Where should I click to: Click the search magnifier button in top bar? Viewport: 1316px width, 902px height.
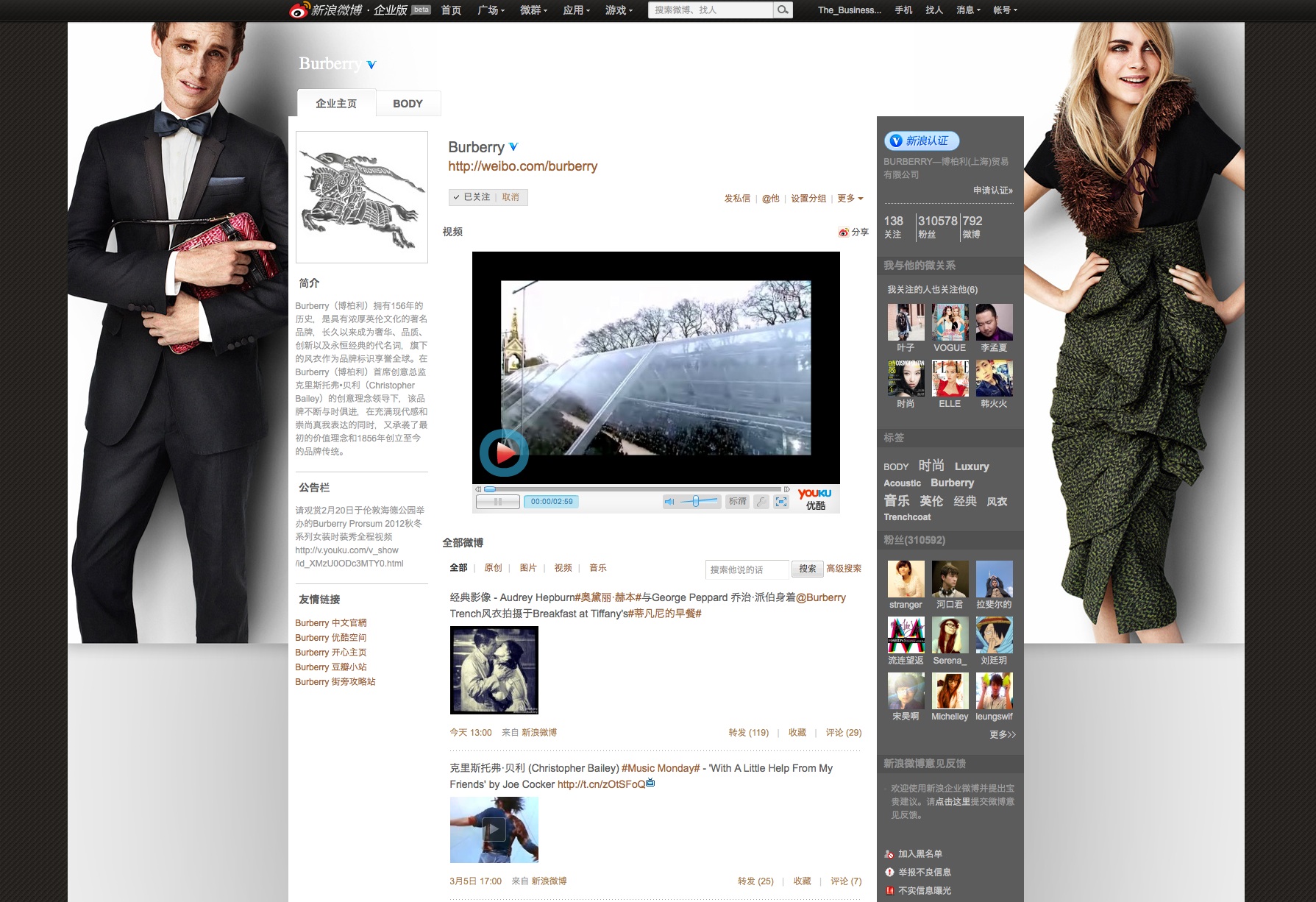pyautogui.click(x=783, y=10)
